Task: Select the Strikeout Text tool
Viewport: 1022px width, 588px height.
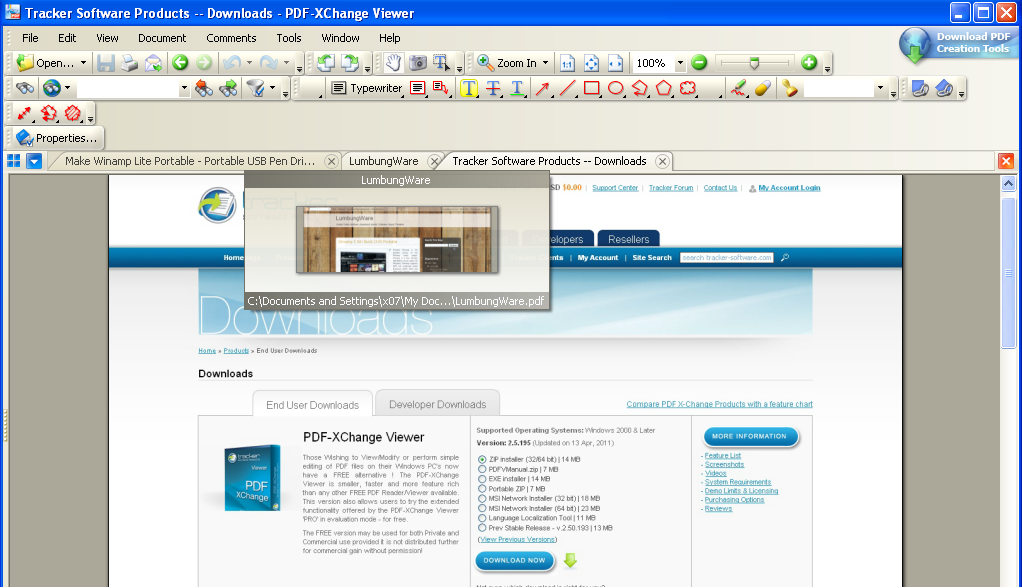Action: [x=494, y=87]
